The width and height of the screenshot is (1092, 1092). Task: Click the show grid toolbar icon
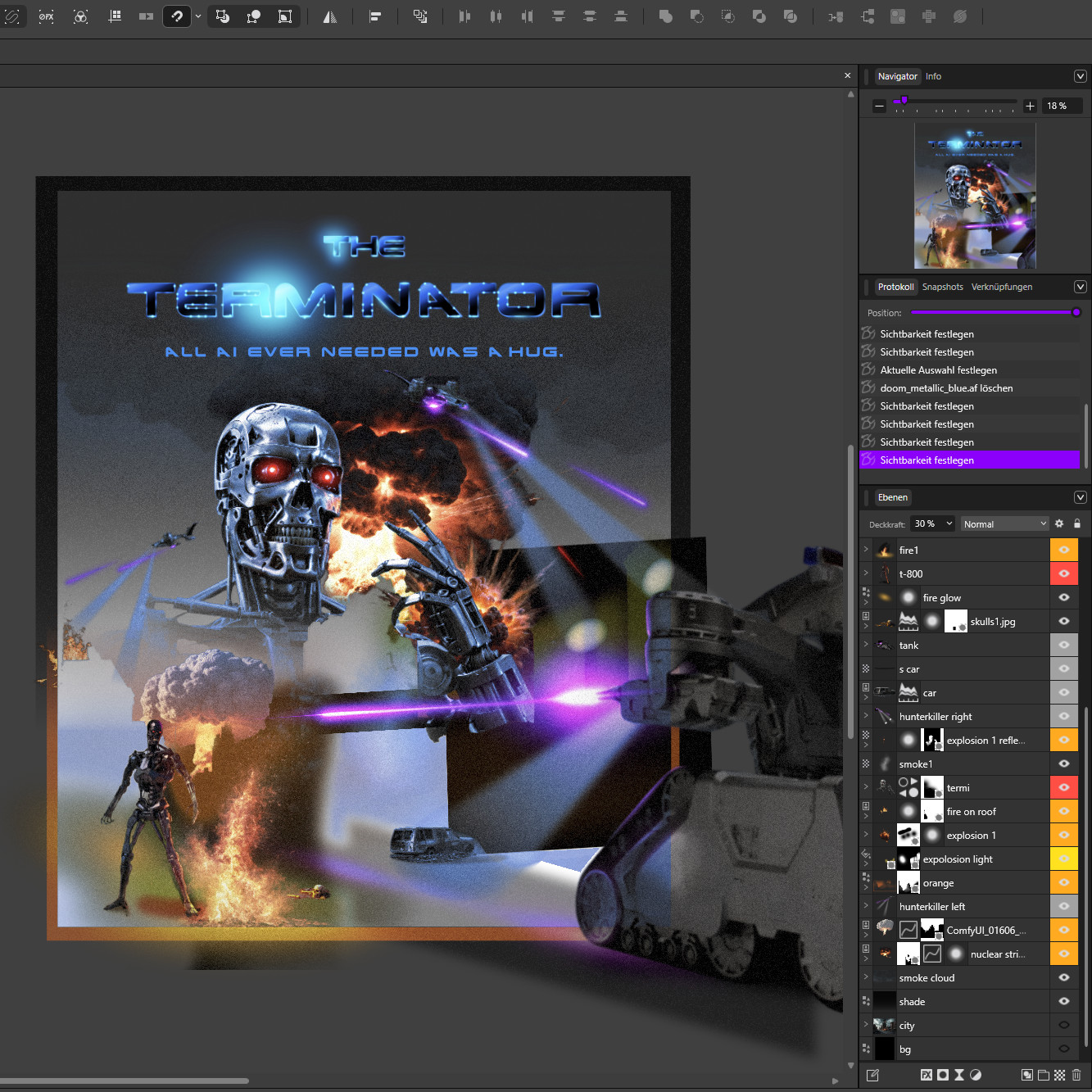(116, 16)
